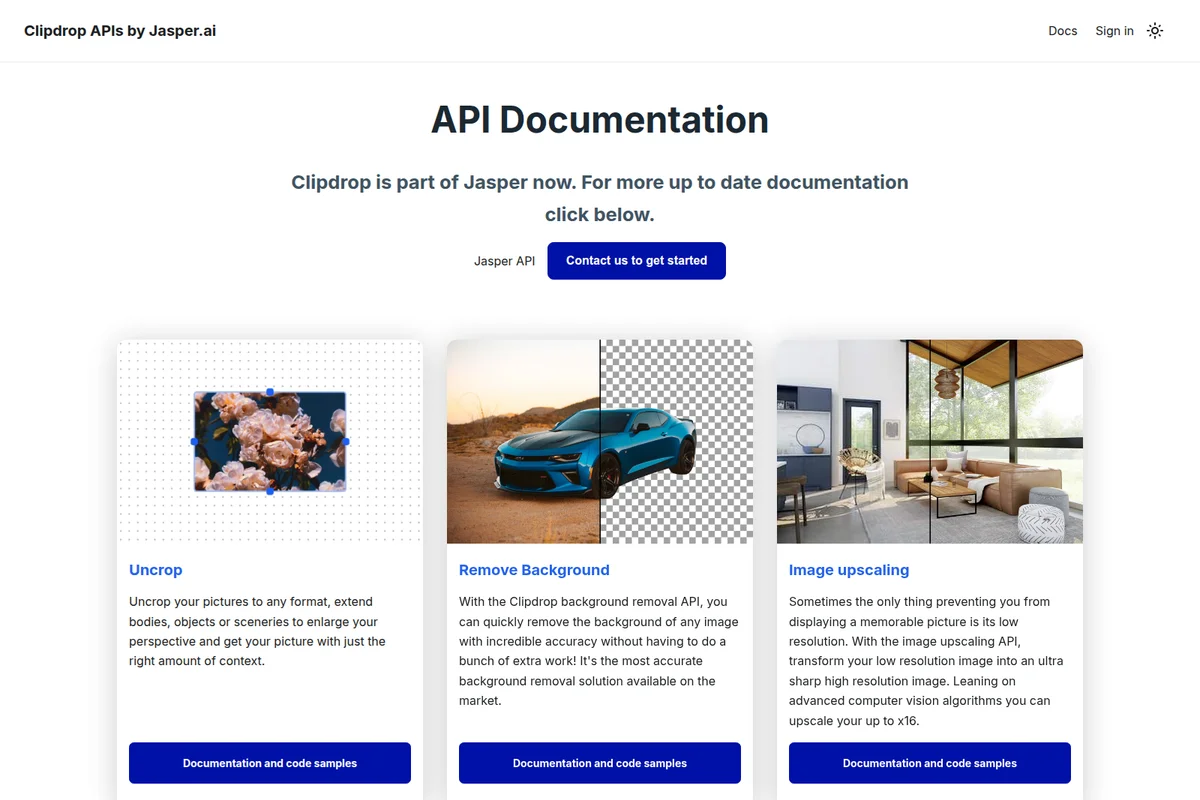Image resolution: width=1200 pixels, height=800 pixels.
Task: Click the living room upscaling preview image
Action: pos(929,441)
